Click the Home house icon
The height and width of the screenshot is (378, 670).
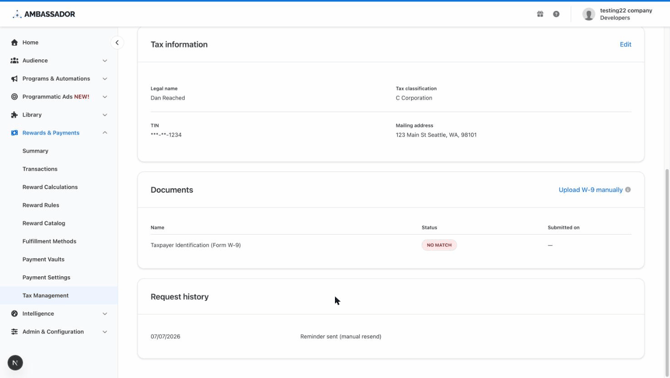click(x=15, y=42)
